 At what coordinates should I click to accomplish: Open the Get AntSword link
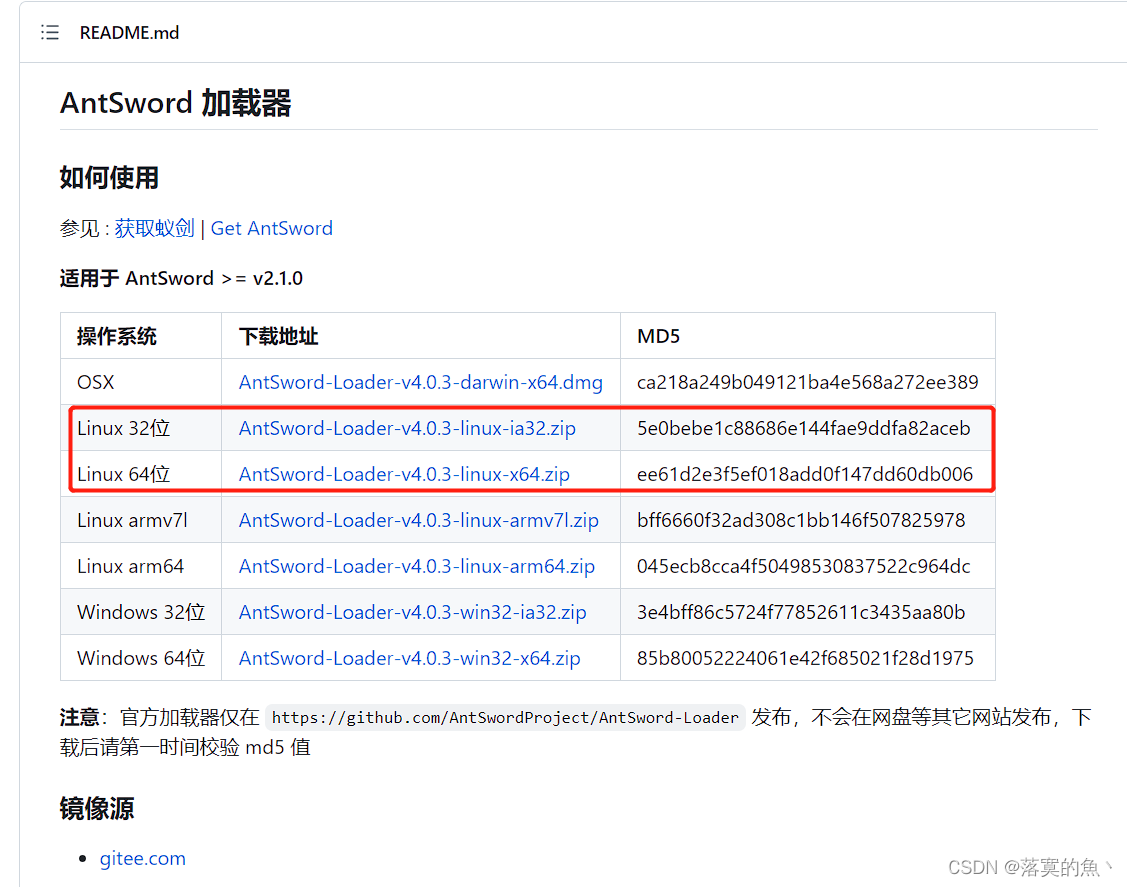click(x=271, y=228)
